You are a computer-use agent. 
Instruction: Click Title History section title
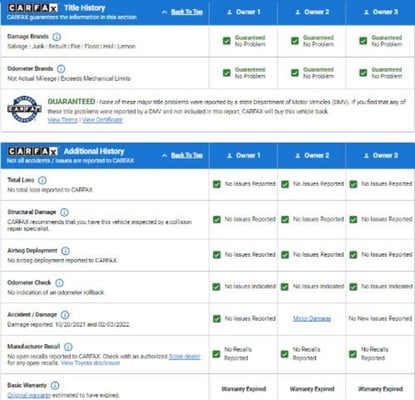[x=85, y=8]
